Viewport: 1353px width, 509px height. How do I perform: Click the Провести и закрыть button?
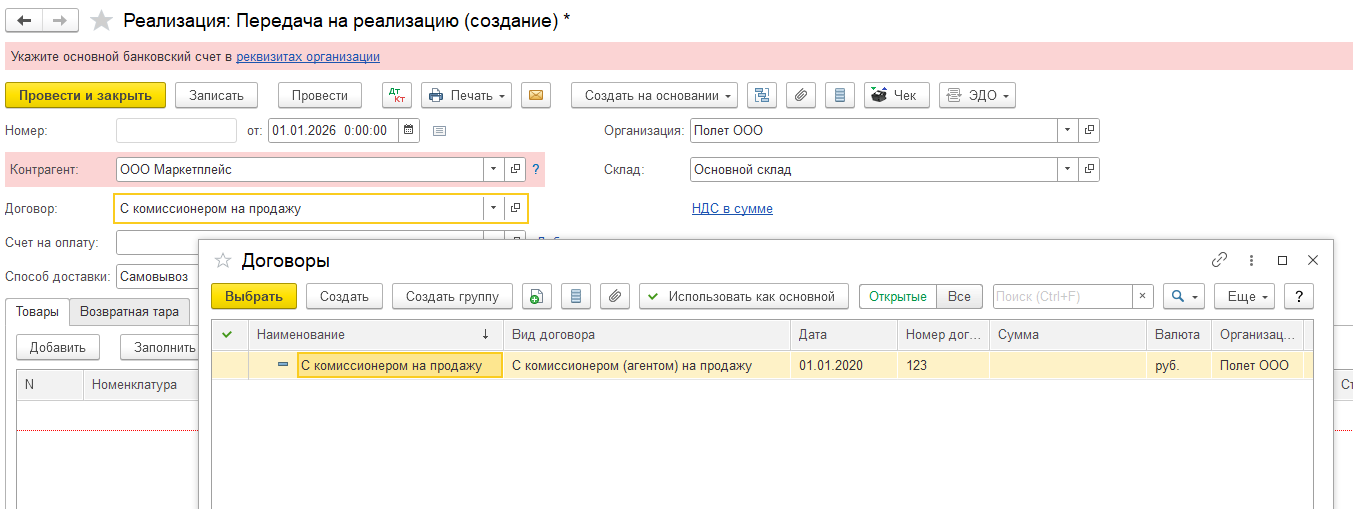tap(85, 95)
